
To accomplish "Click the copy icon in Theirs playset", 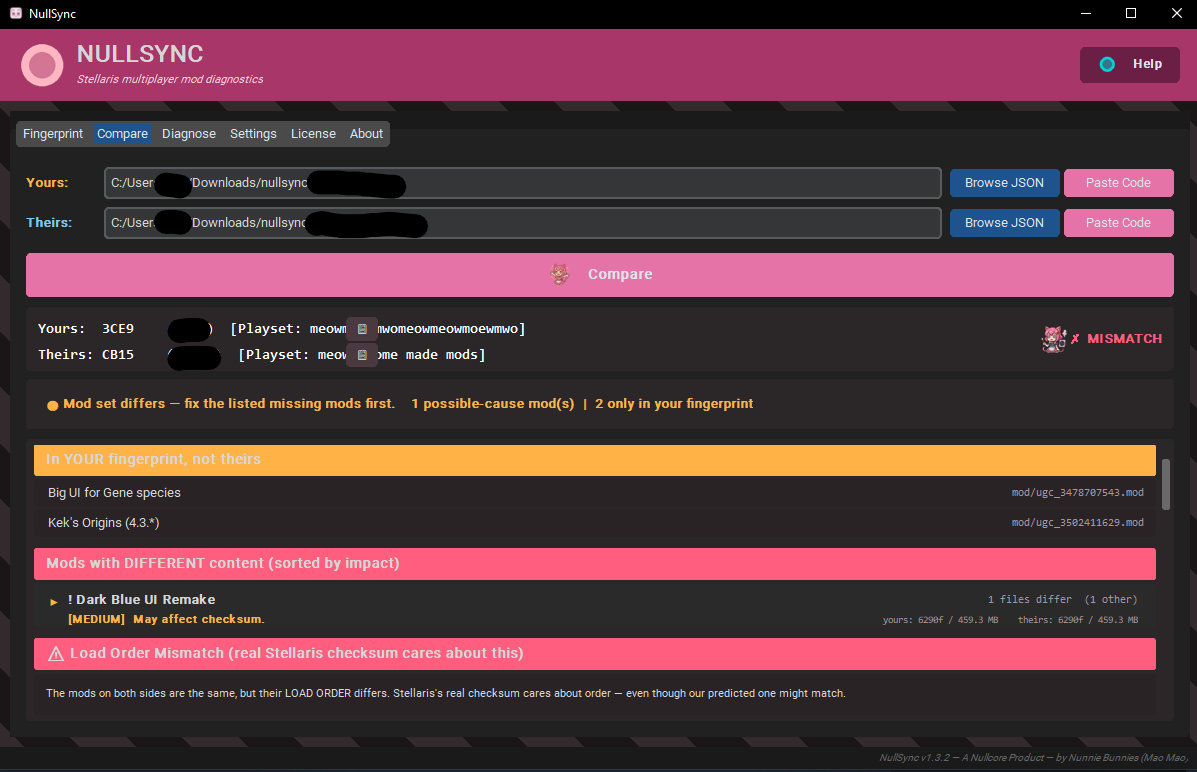I will click(362, 355).
